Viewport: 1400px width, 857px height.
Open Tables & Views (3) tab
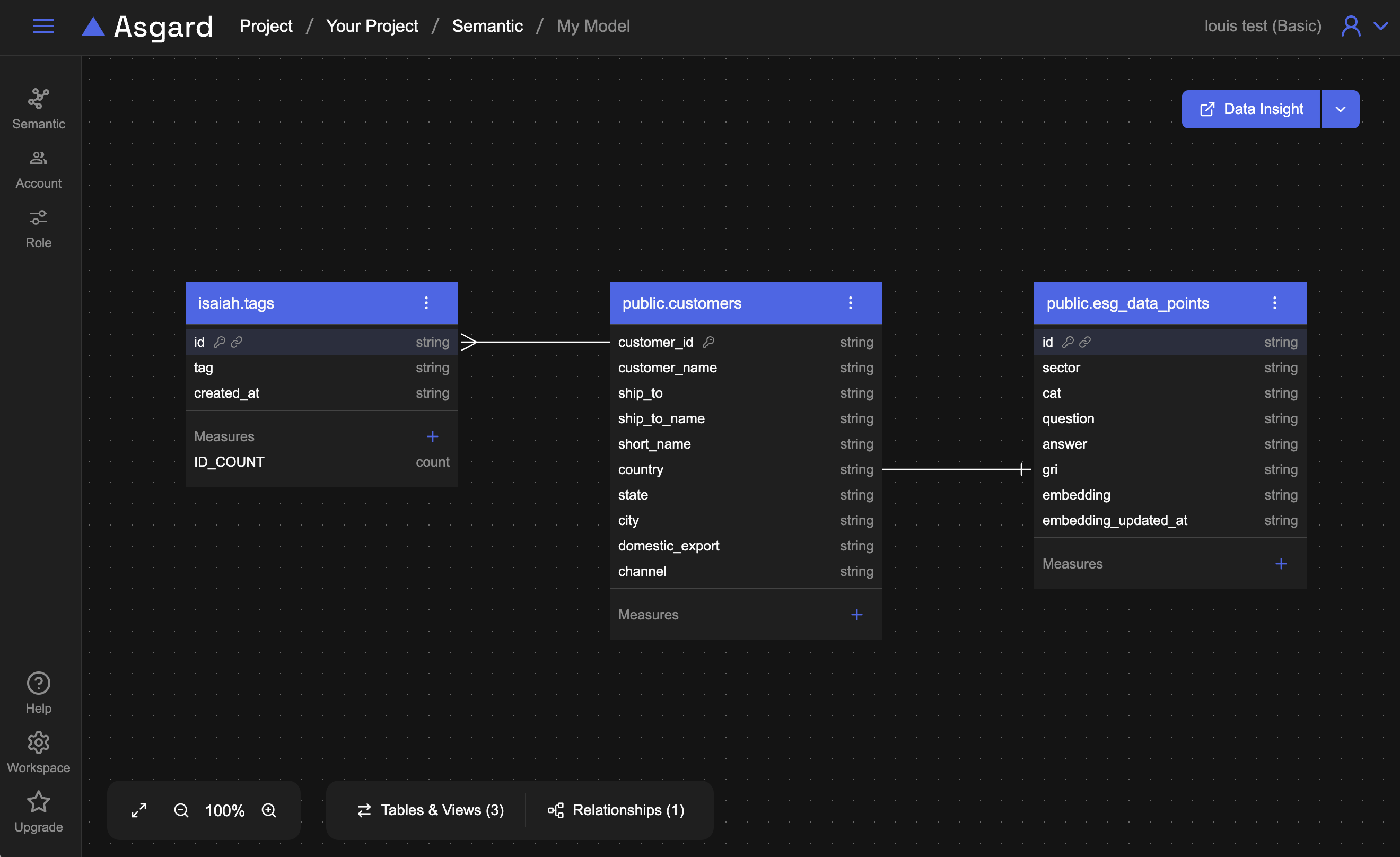pos(431,810)
